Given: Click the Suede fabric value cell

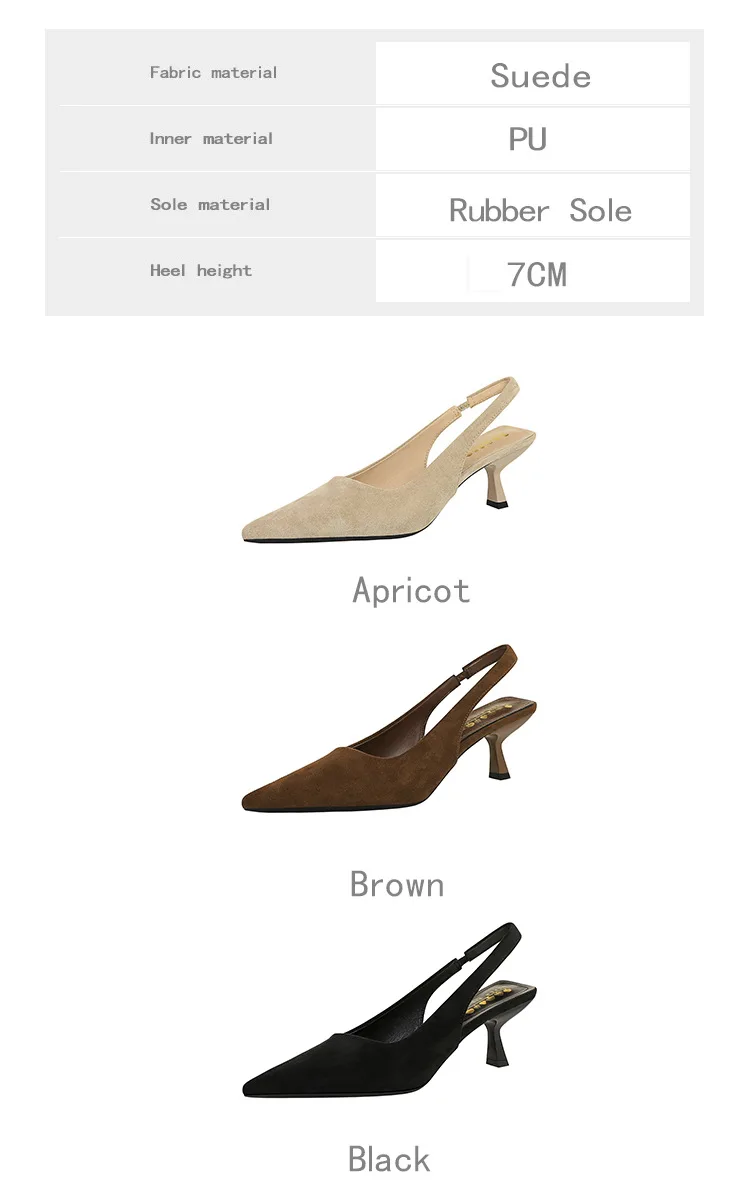Looking at the screenshot, I should [x=533, y=74].
